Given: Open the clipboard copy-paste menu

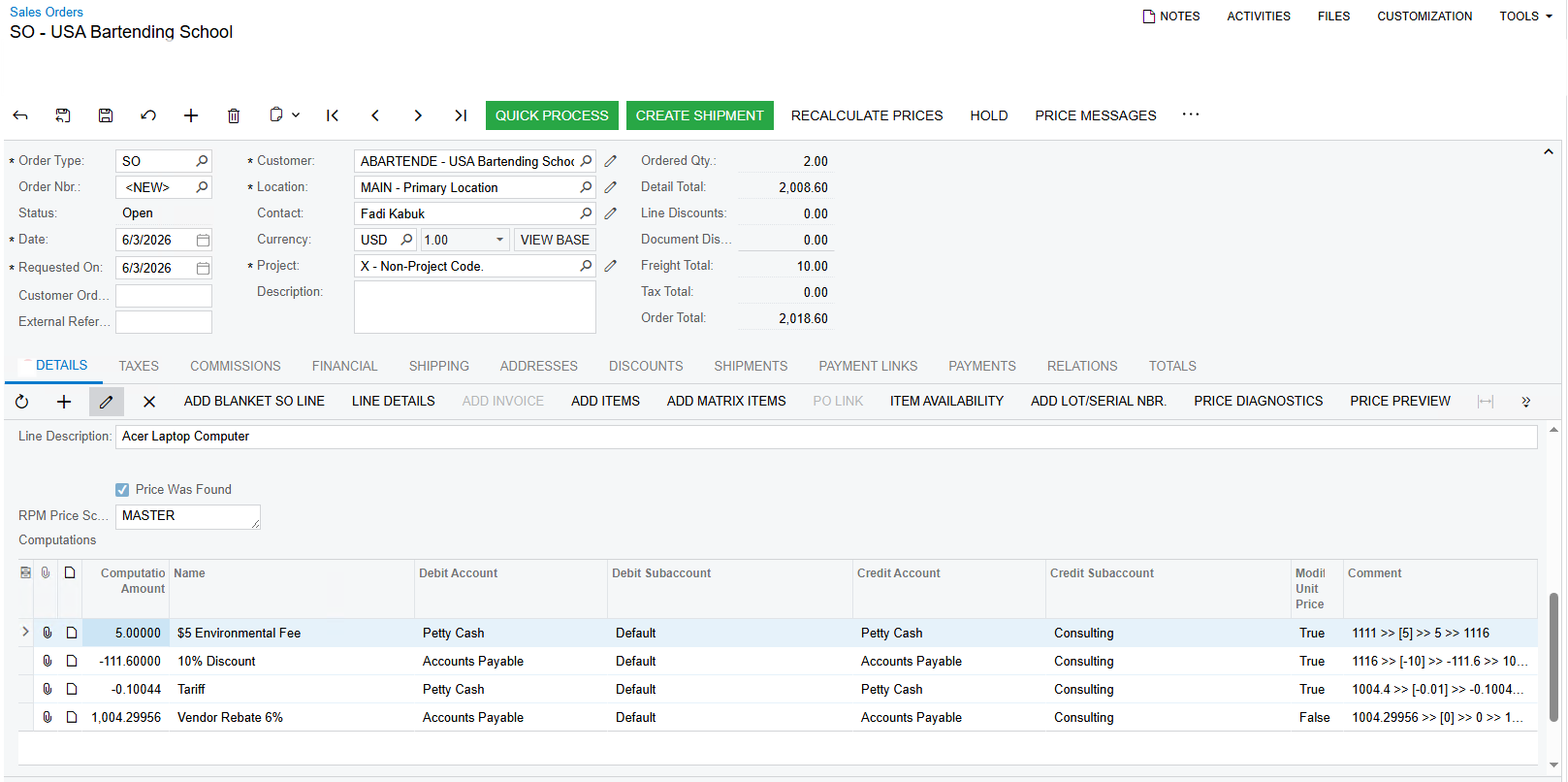Looking at the screenshot, I should tap(284, 115).
